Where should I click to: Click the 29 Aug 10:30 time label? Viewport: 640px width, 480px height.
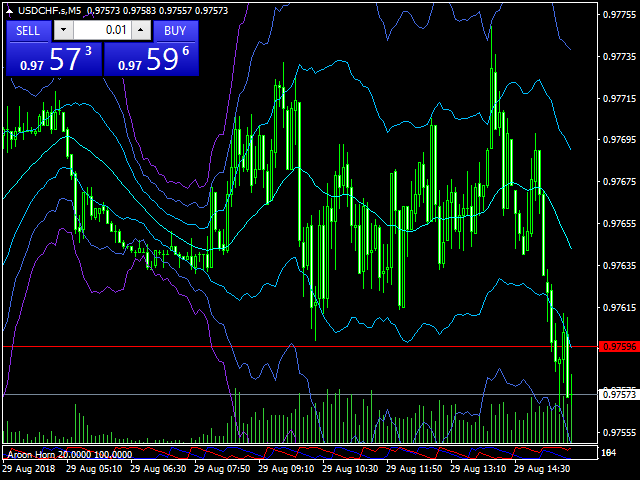pos(350,469)
